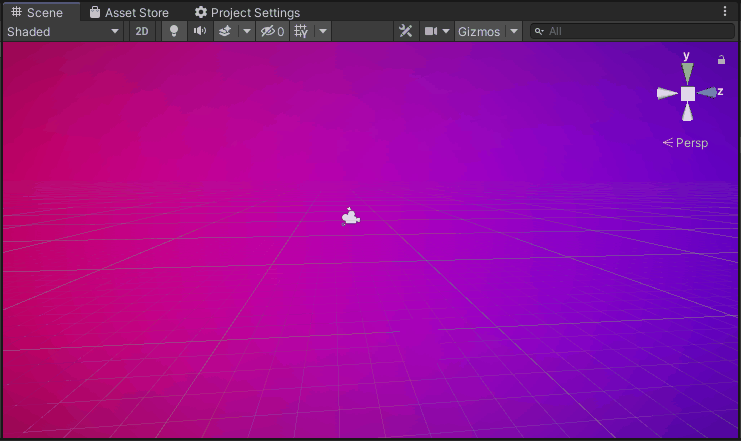The height and width of the screenshot is (441, 741).
Task: Lock the scene gizmo rotation padlock
Action: point(721,60)
